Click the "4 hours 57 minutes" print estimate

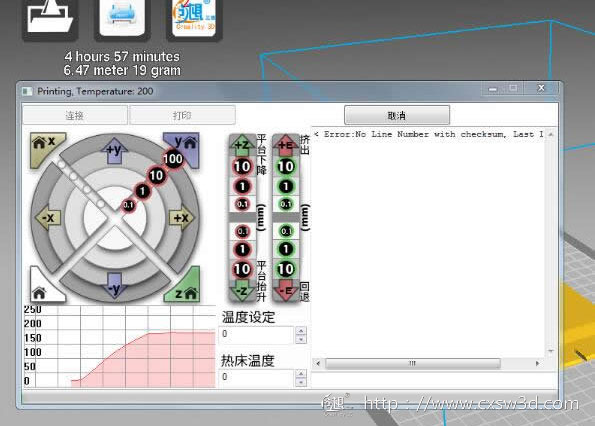point(122,57)
